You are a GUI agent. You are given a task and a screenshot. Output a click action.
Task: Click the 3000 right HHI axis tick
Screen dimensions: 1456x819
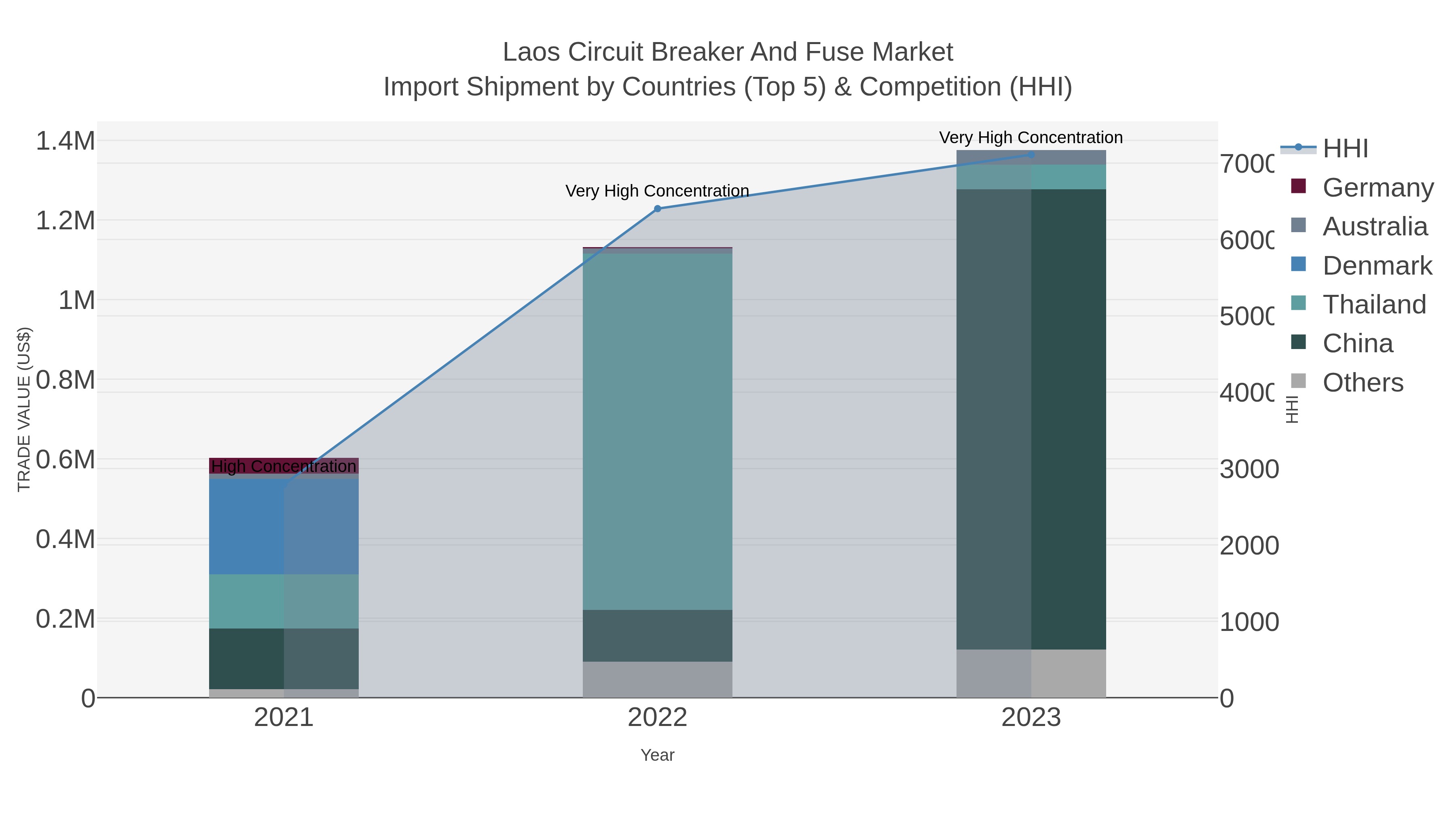(x=1249, y=469)
